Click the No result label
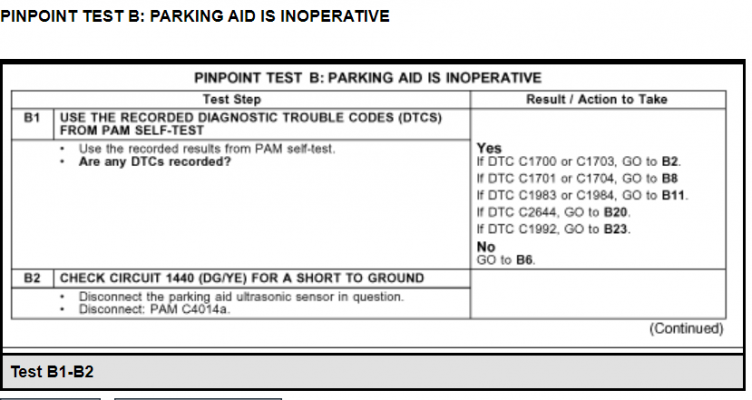Viewport: 752px width, 400px height. (486, 247)
